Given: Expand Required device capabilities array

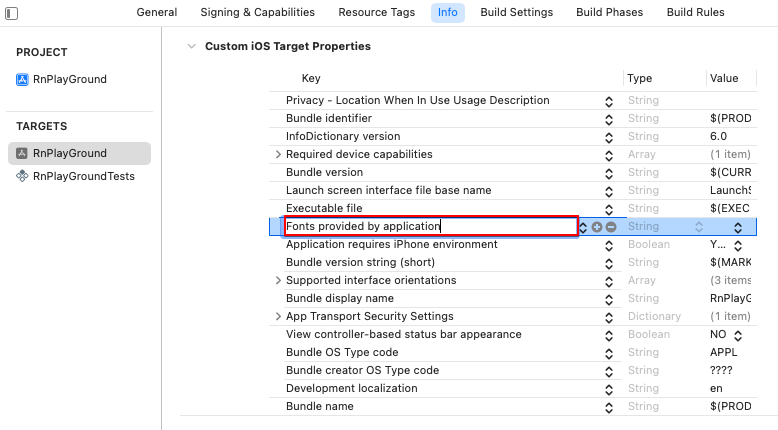Looking at the screenshot, I should tap(278, 154).
